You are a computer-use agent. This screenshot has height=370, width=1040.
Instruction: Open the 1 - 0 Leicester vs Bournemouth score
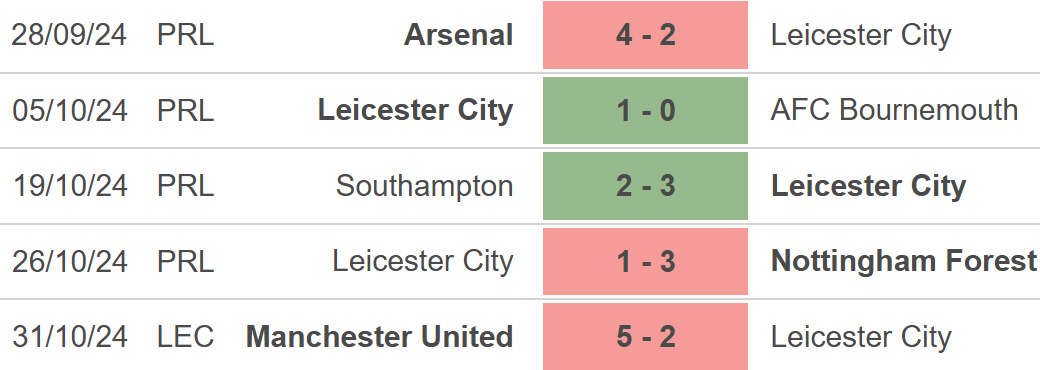(x=645, y=110)
